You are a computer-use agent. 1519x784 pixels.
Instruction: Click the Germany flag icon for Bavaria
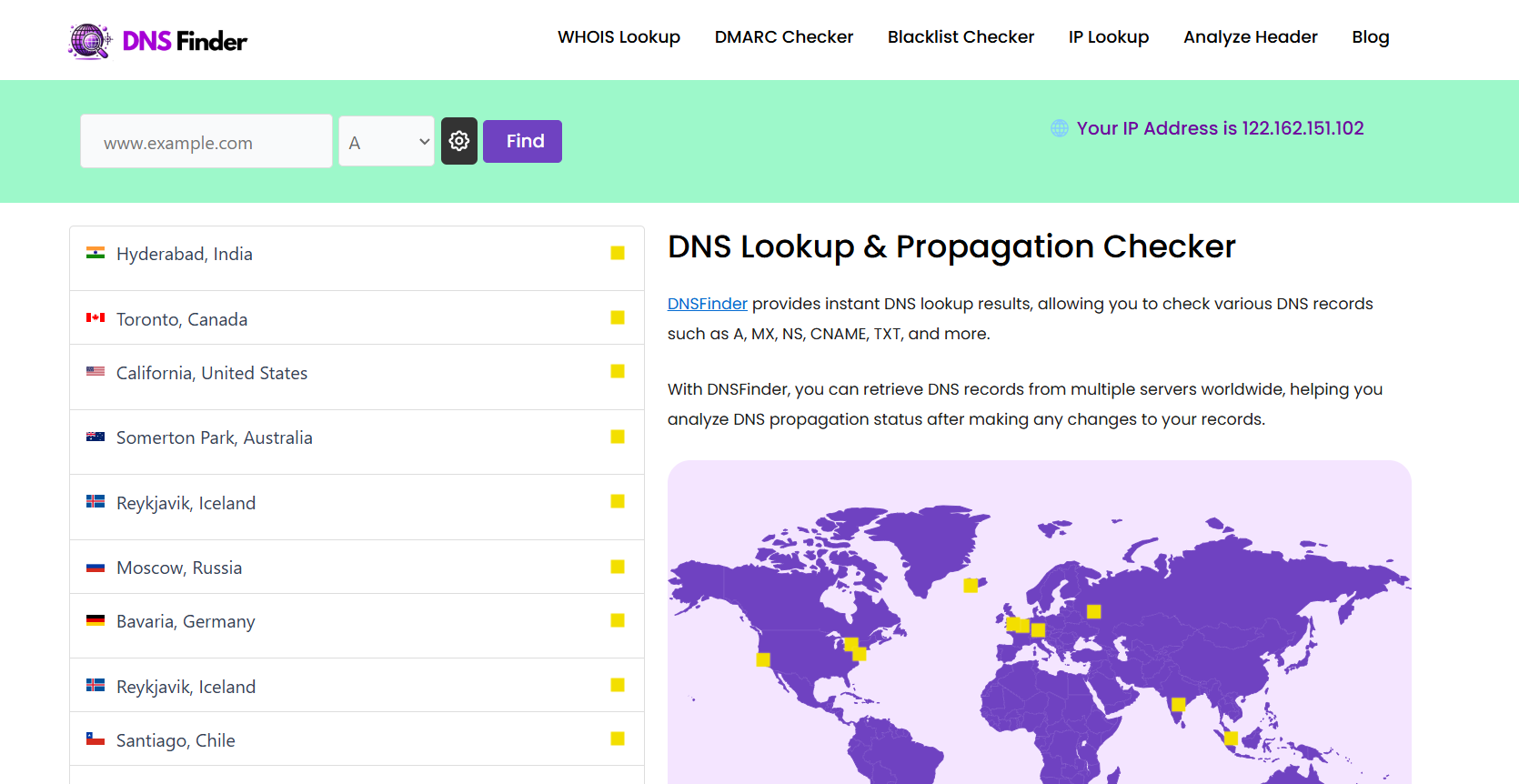(x=96, y=620)
